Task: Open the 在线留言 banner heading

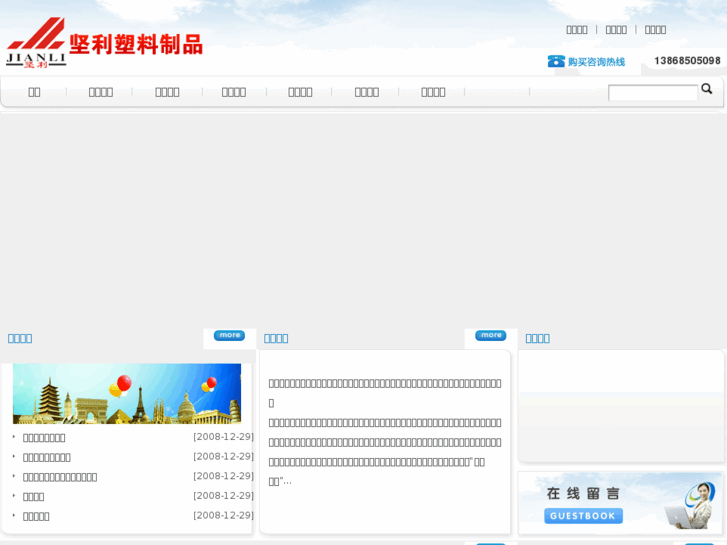Action: point(583,494)
